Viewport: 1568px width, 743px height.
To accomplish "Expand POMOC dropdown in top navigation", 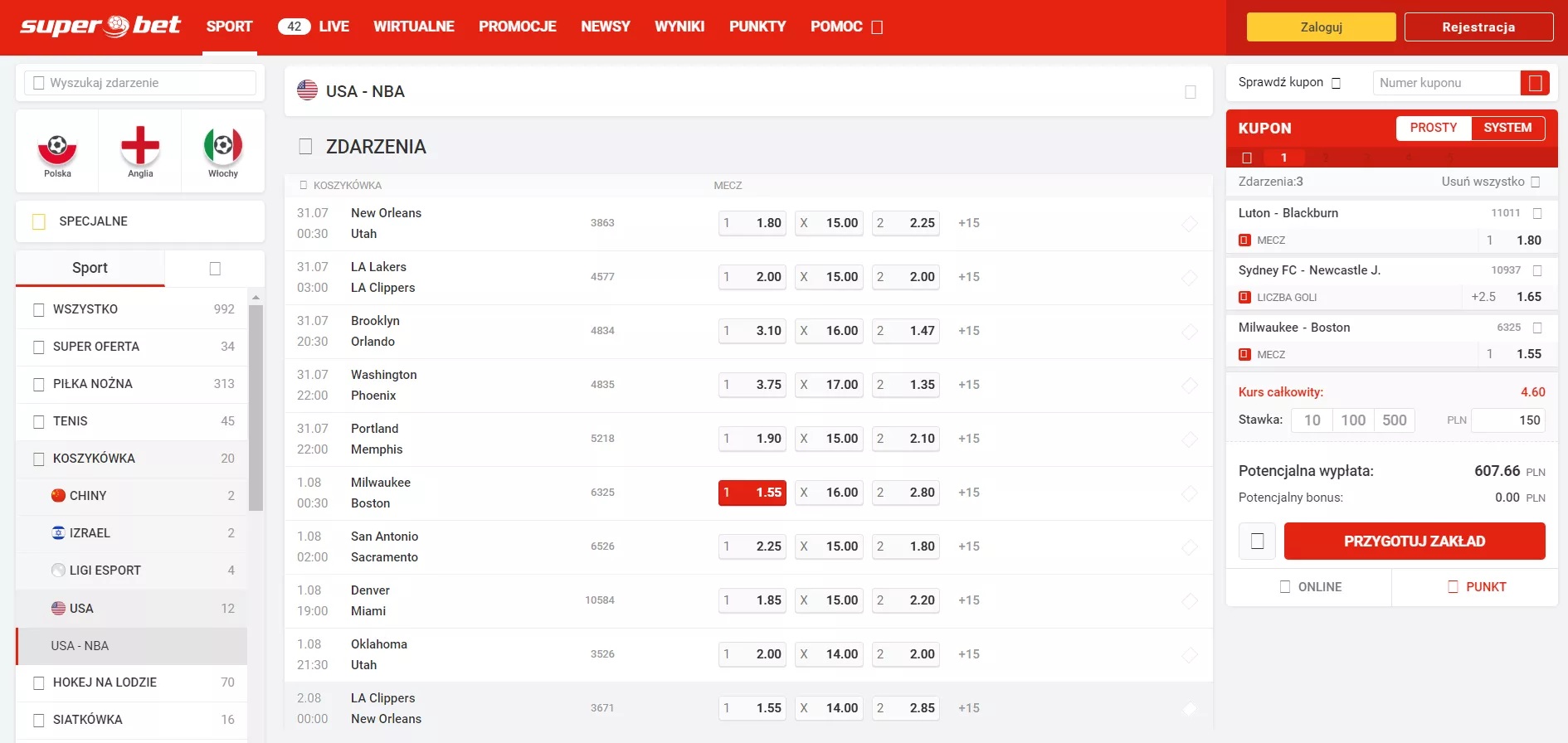I will click(877, 27).
